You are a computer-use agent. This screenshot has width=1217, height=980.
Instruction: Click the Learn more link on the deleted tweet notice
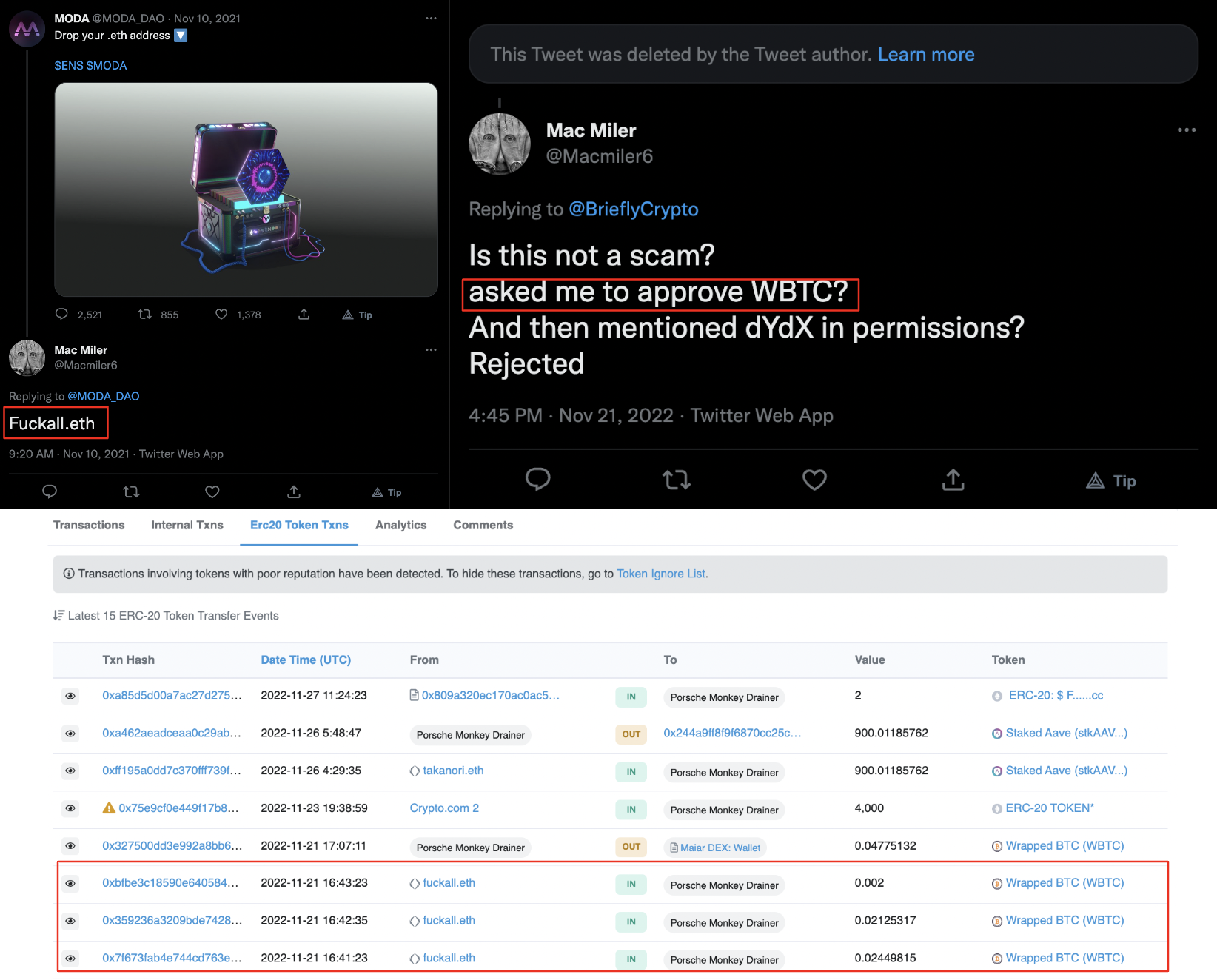[926, 54]
